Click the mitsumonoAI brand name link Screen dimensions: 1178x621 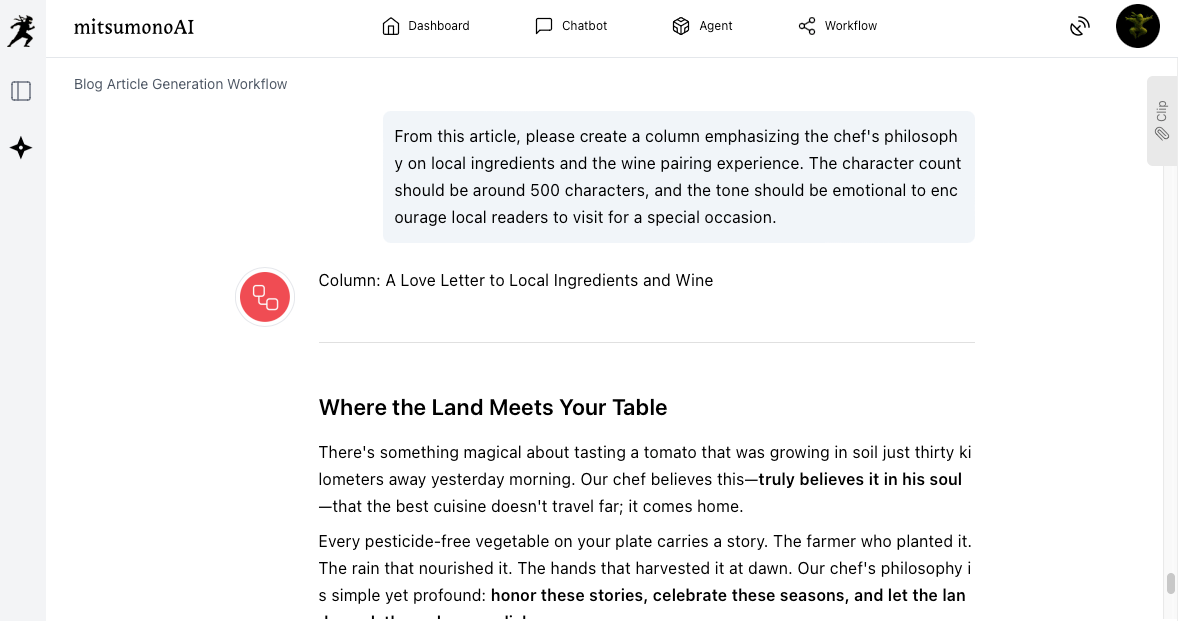[134, 27]
